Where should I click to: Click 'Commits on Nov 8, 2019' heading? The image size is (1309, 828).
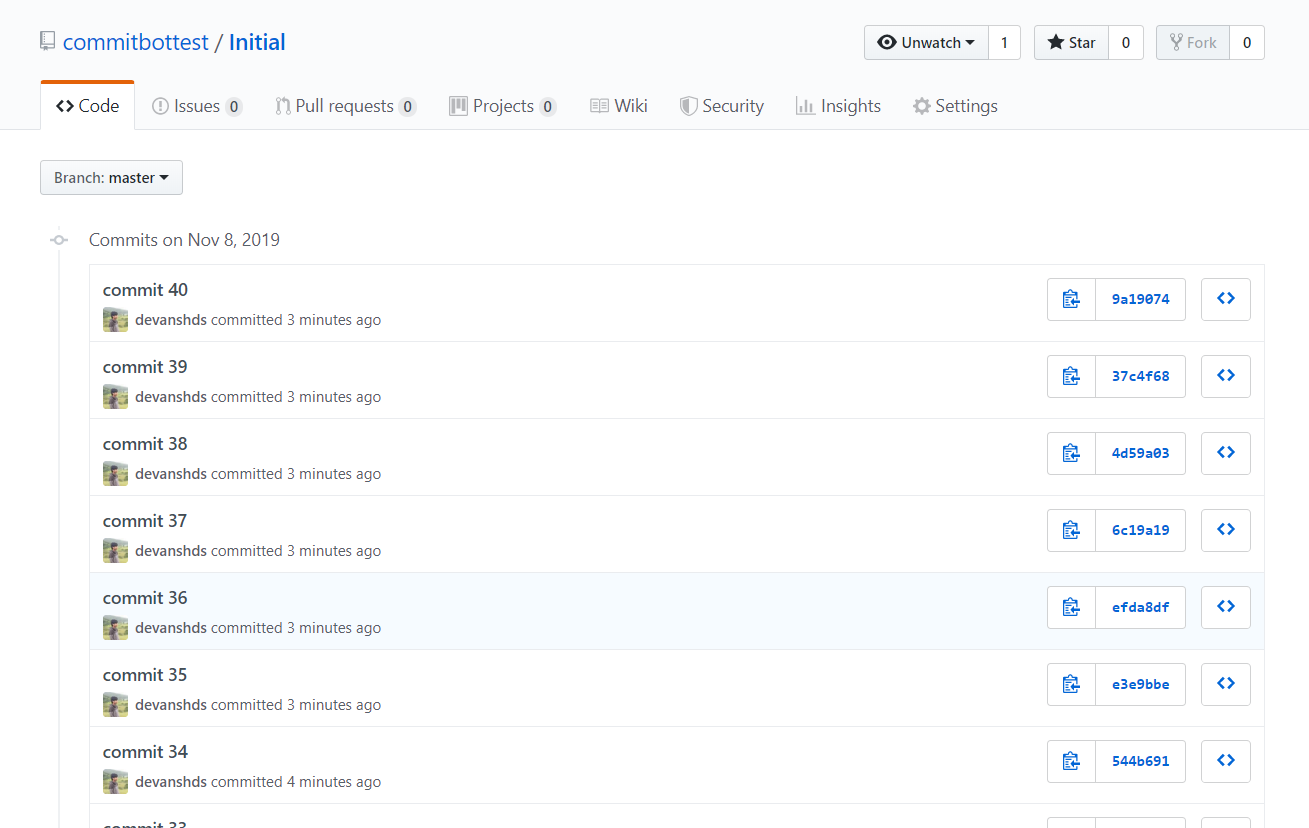point(184,240)
